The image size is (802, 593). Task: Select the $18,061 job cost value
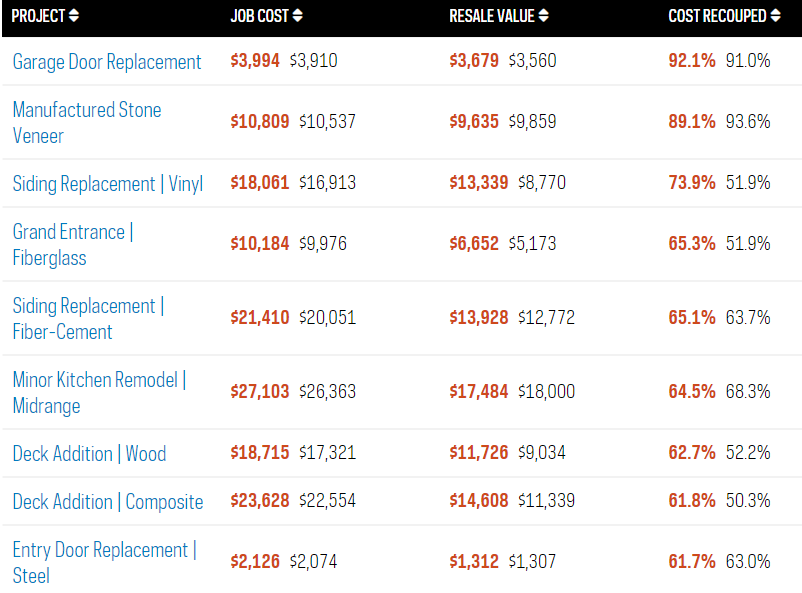coord(260,183)
